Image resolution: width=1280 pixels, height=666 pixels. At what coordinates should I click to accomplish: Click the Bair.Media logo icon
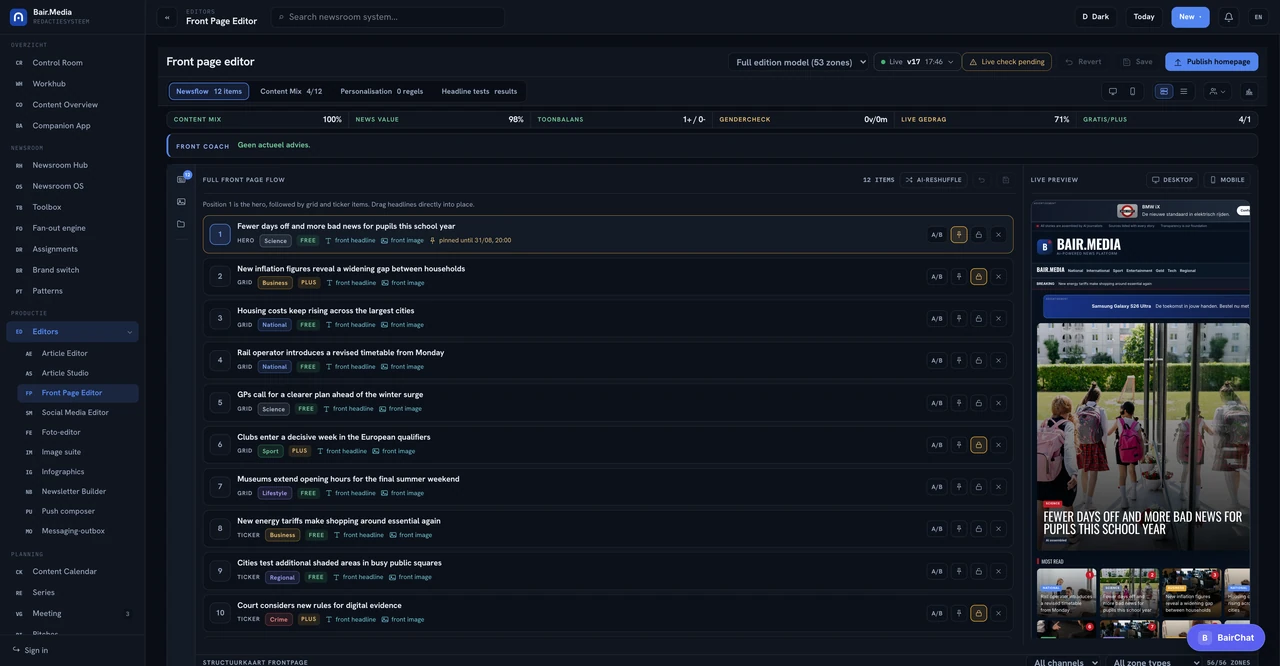pyautogui.click(x=18, y=17)
